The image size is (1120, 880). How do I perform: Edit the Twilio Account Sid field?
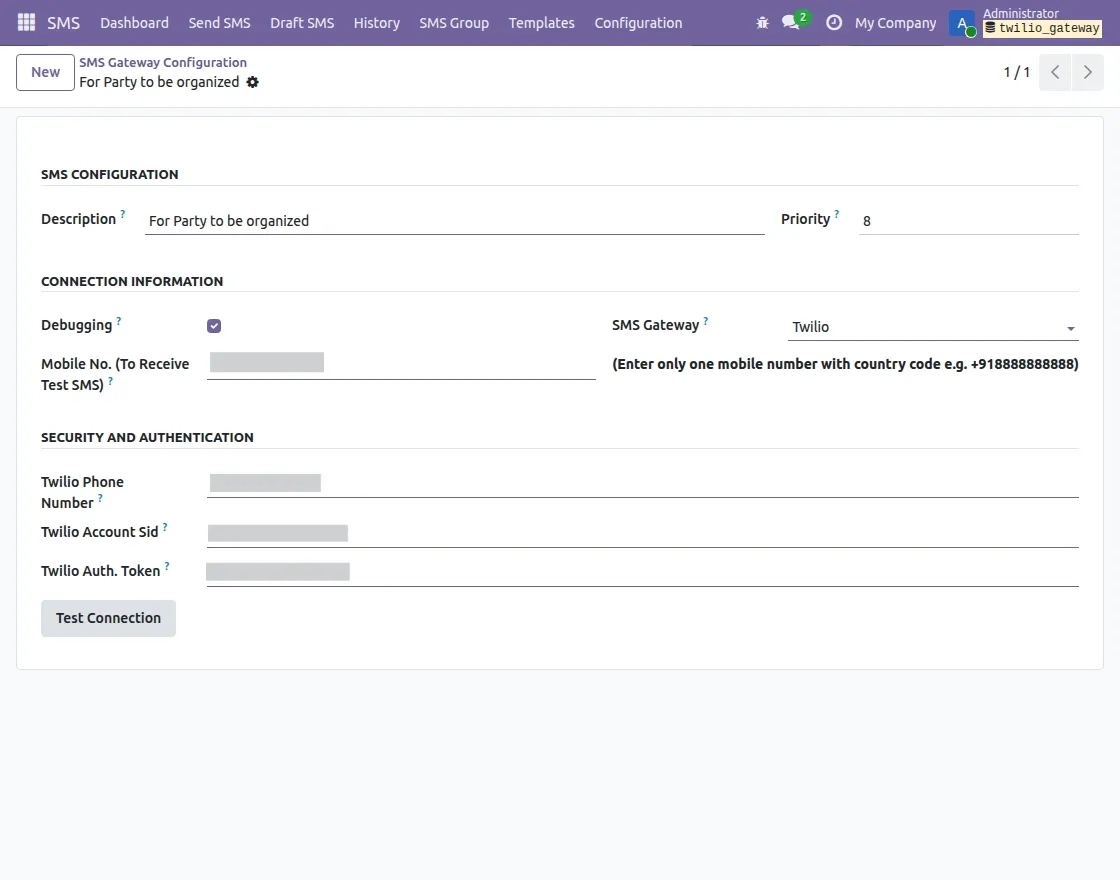pos(642,534)
